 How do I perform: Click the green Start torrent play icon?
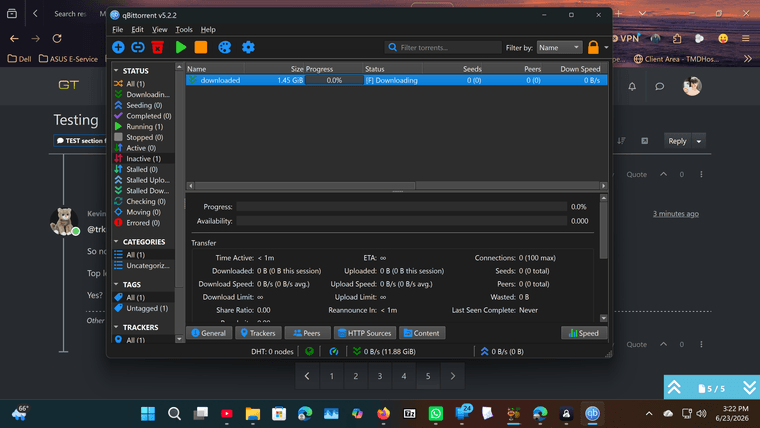tap(181, 47)
